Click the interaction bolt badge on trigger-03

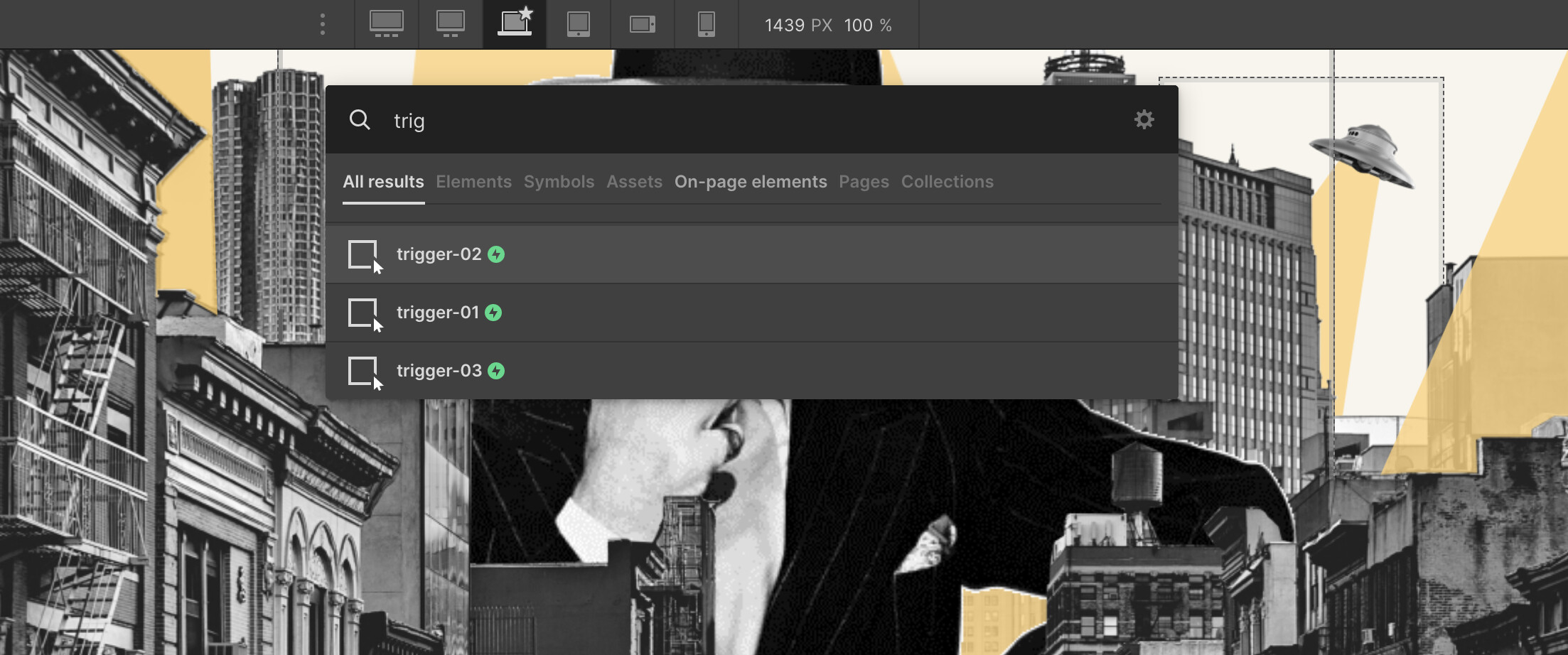point(496,371)
